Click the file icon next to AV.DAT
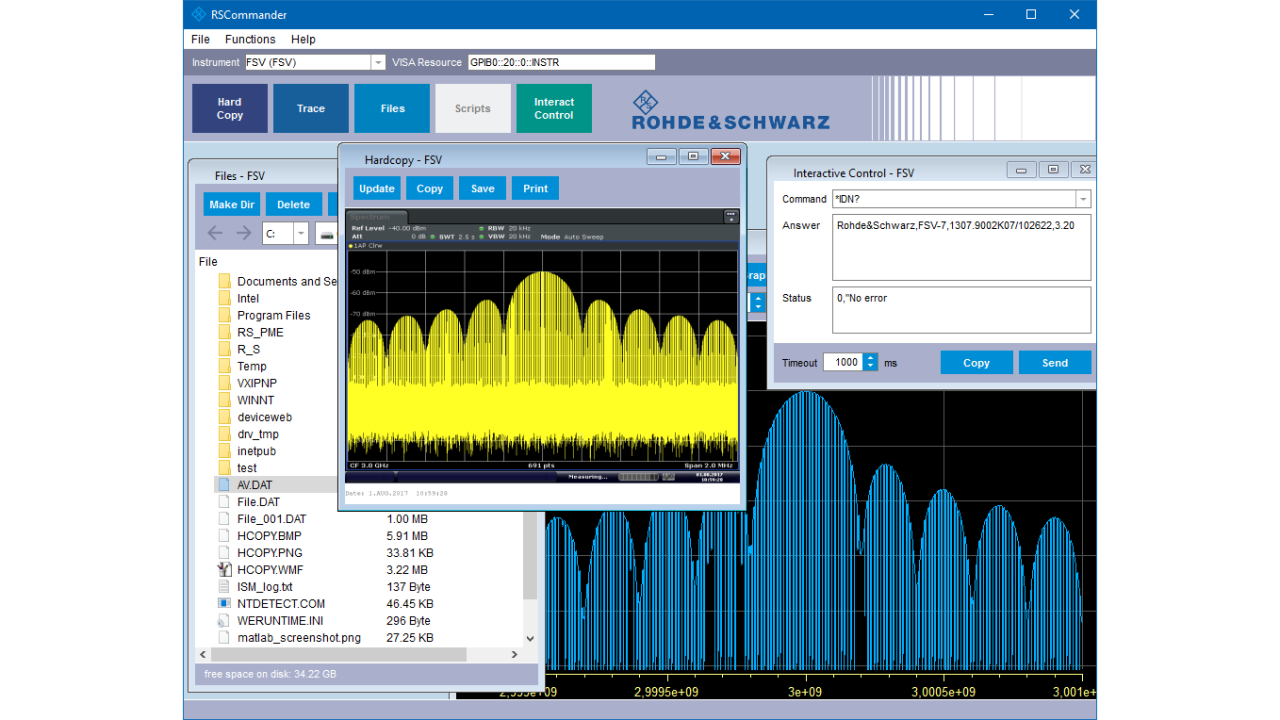 224,485
